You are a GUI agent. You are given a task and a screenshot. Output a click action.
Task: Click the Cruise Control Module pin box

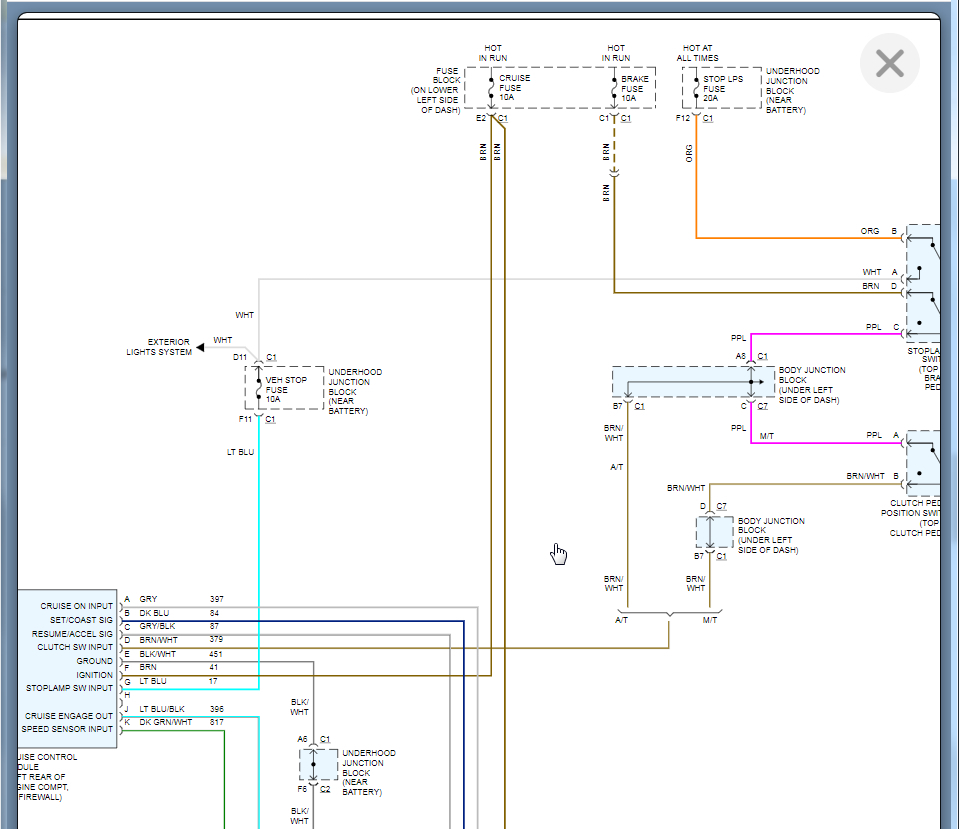coord(68,668)
